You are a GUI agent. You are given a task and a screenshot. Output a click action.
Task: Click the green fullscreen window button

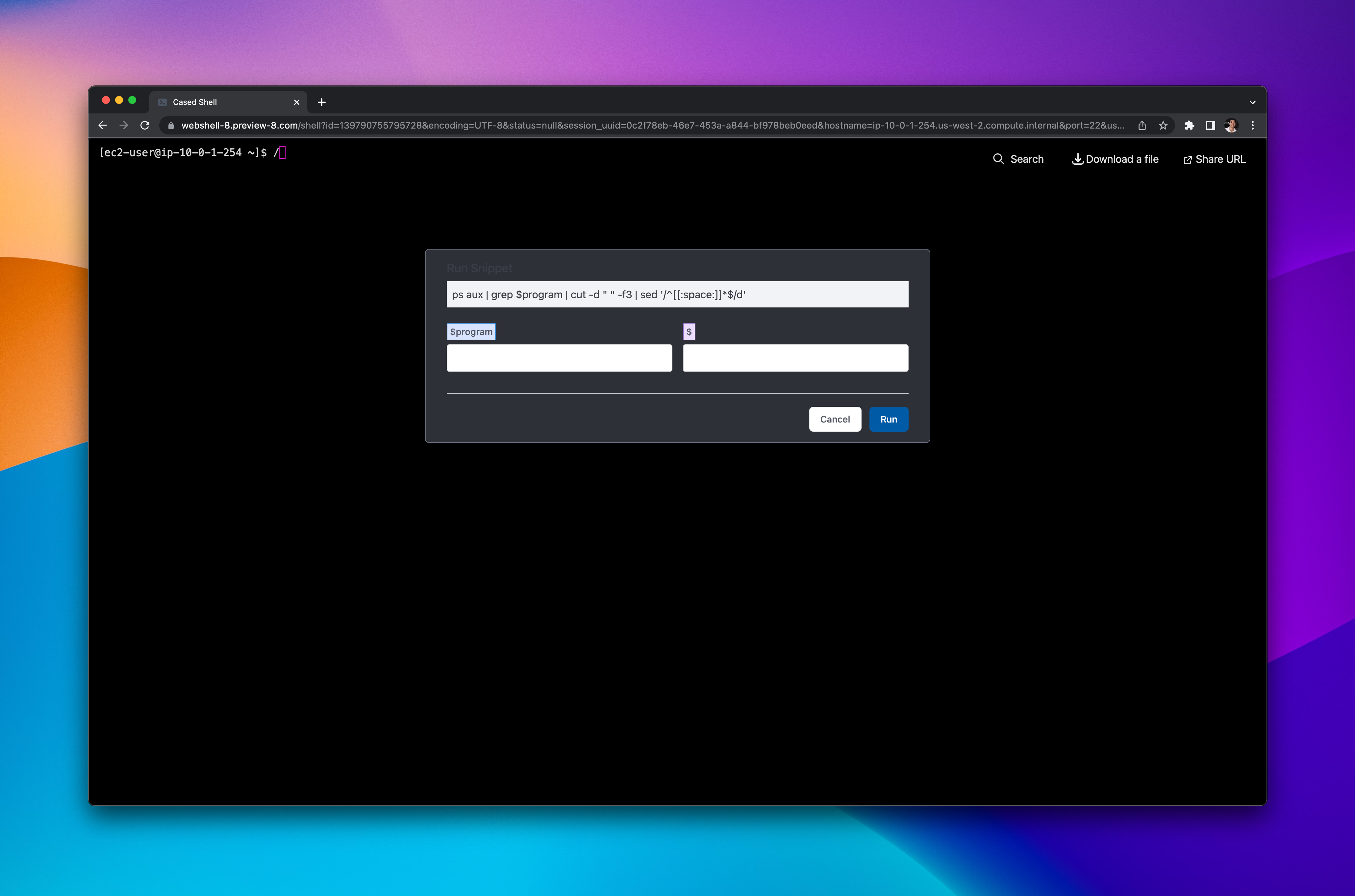click(x=132, y=100)
